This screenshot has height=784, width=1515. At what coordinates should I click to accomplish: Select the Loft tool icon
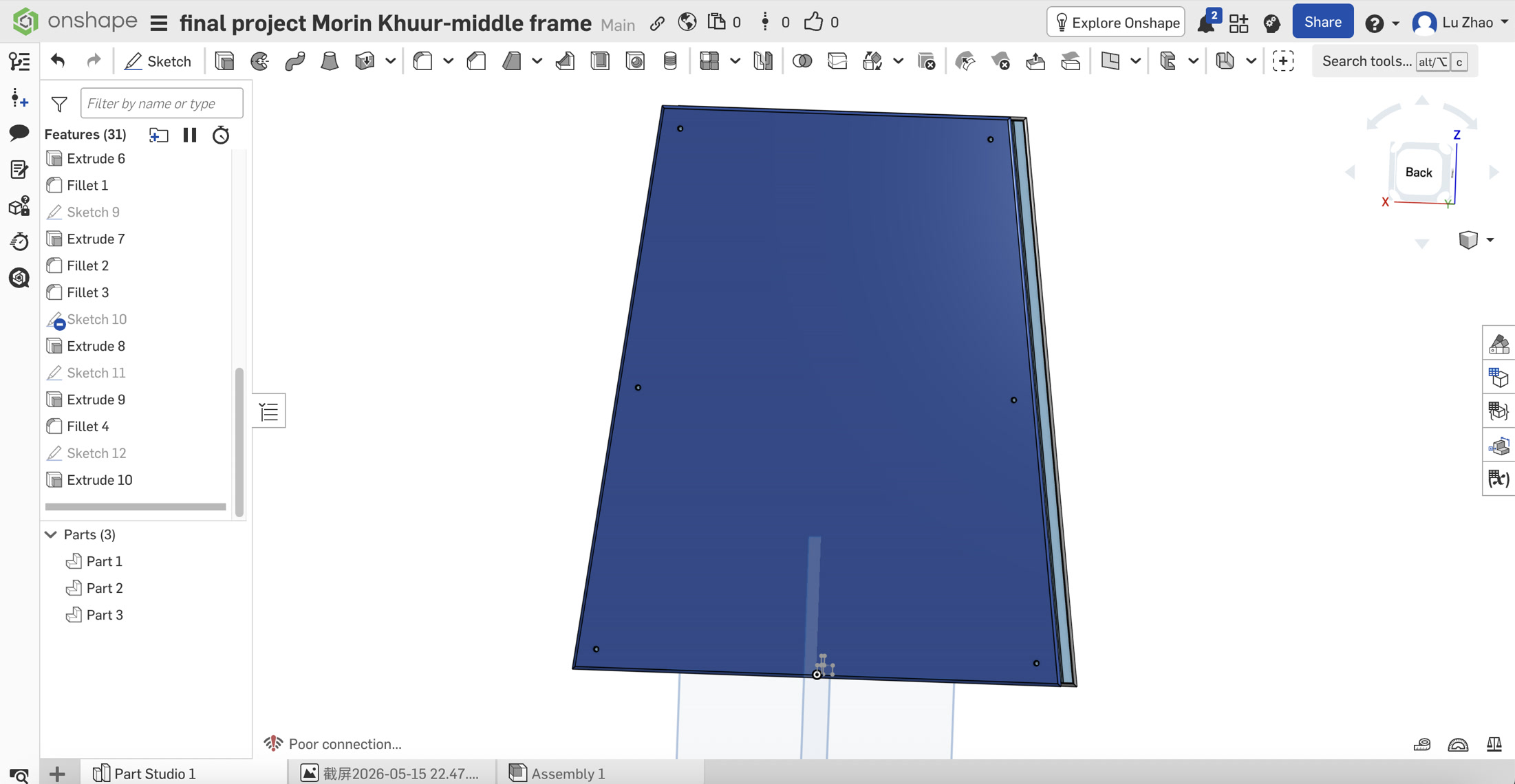(330, 61)
